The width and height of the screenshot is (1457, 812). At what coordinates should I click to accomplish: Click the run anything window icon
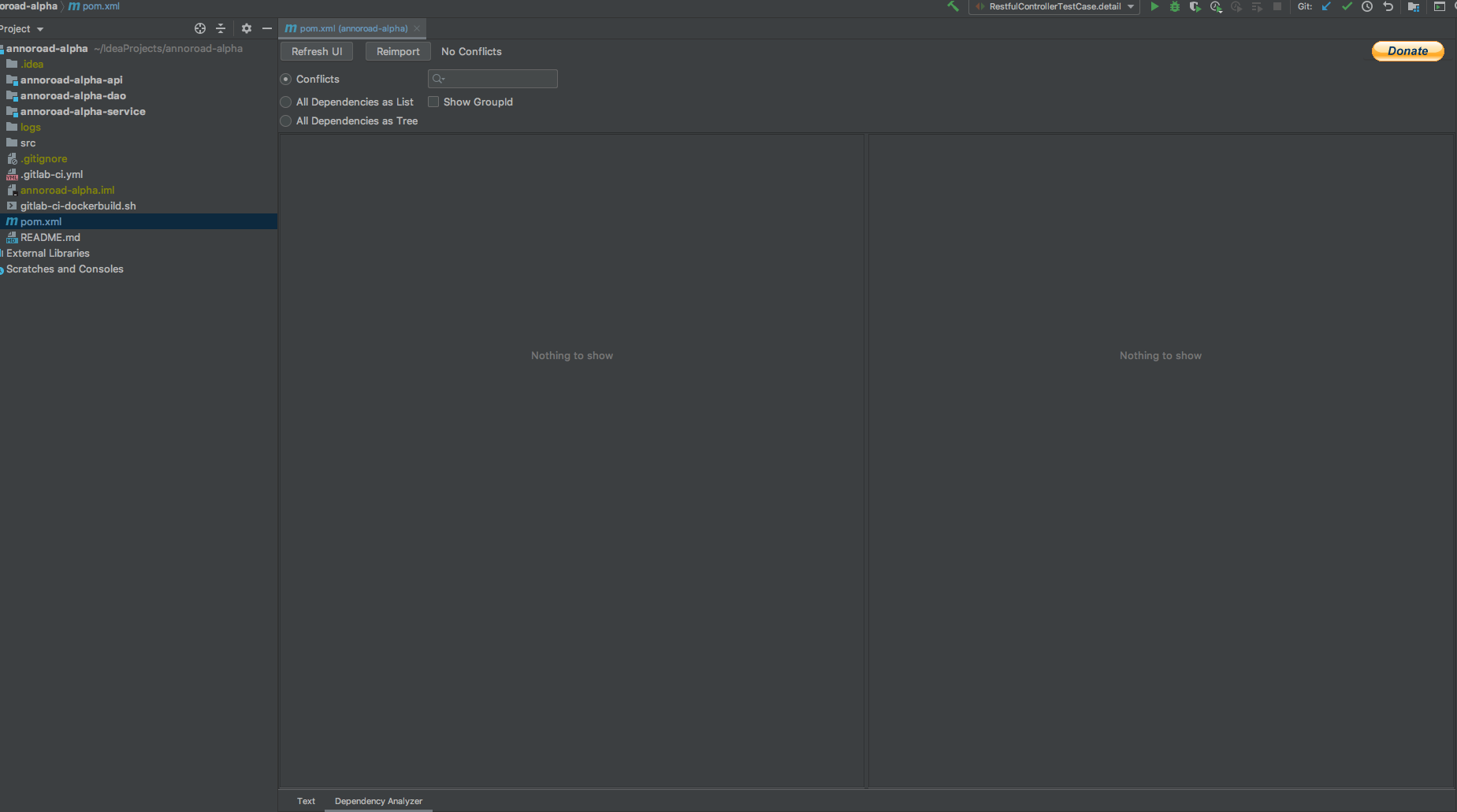[1439, 6]
